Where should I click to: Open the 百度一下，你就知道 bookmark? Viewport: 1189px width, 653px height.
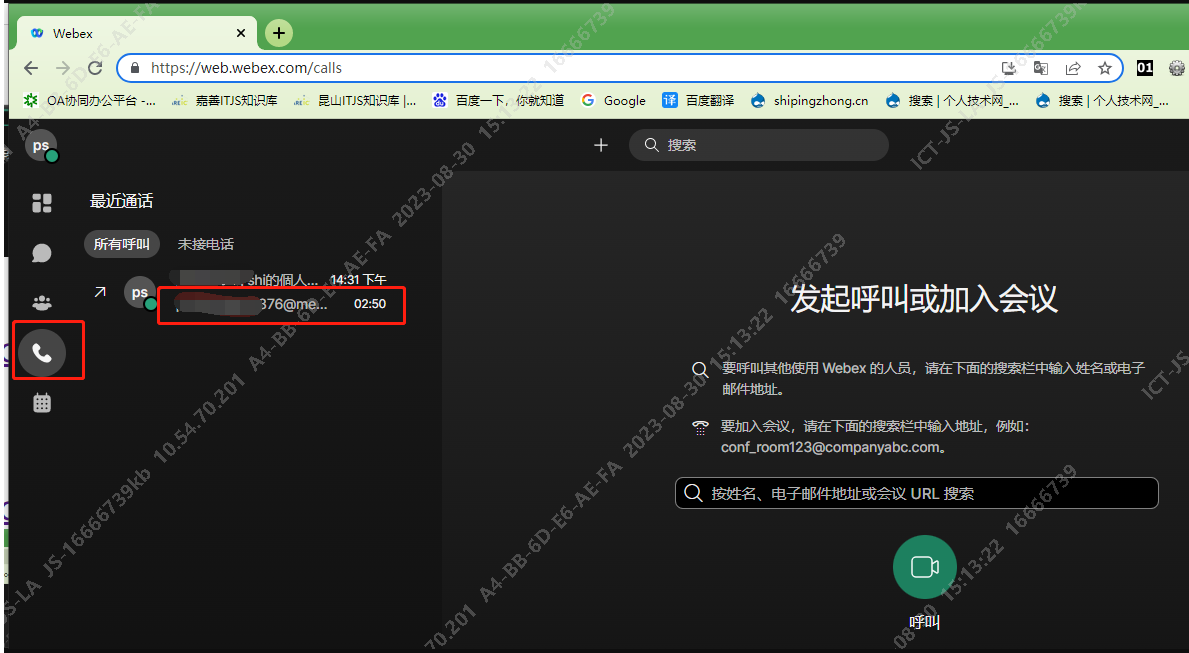[498, 100]
